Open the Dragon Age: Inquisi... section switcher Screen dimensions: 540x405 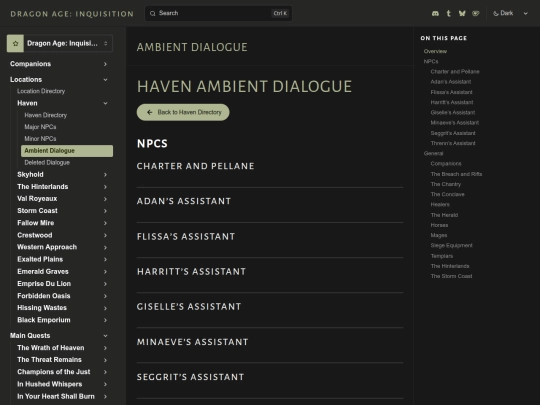(x=60, y=43)
